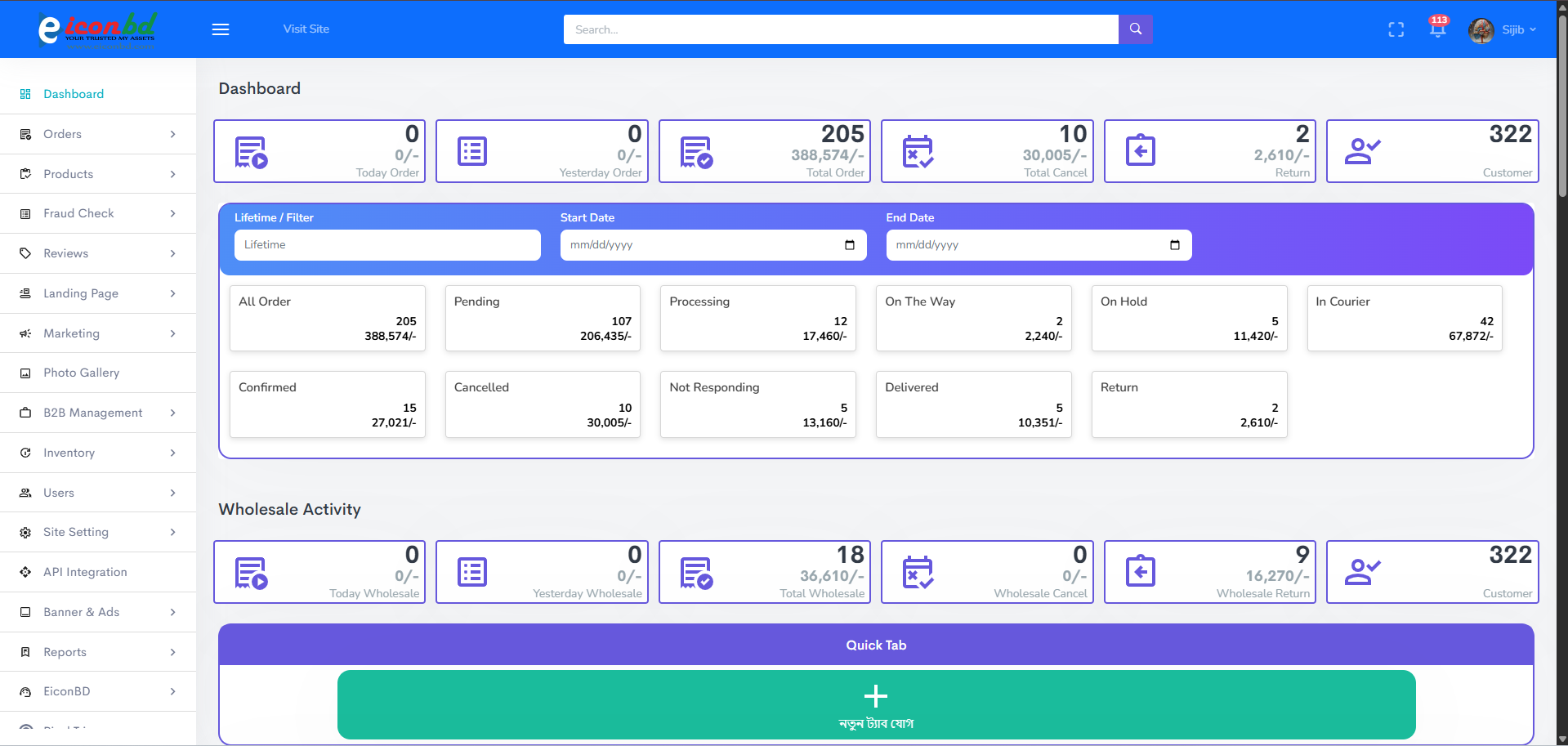Type in the Search input field
The height and width of the screenshot is (746, 1568).
click(x=841, y=29)
